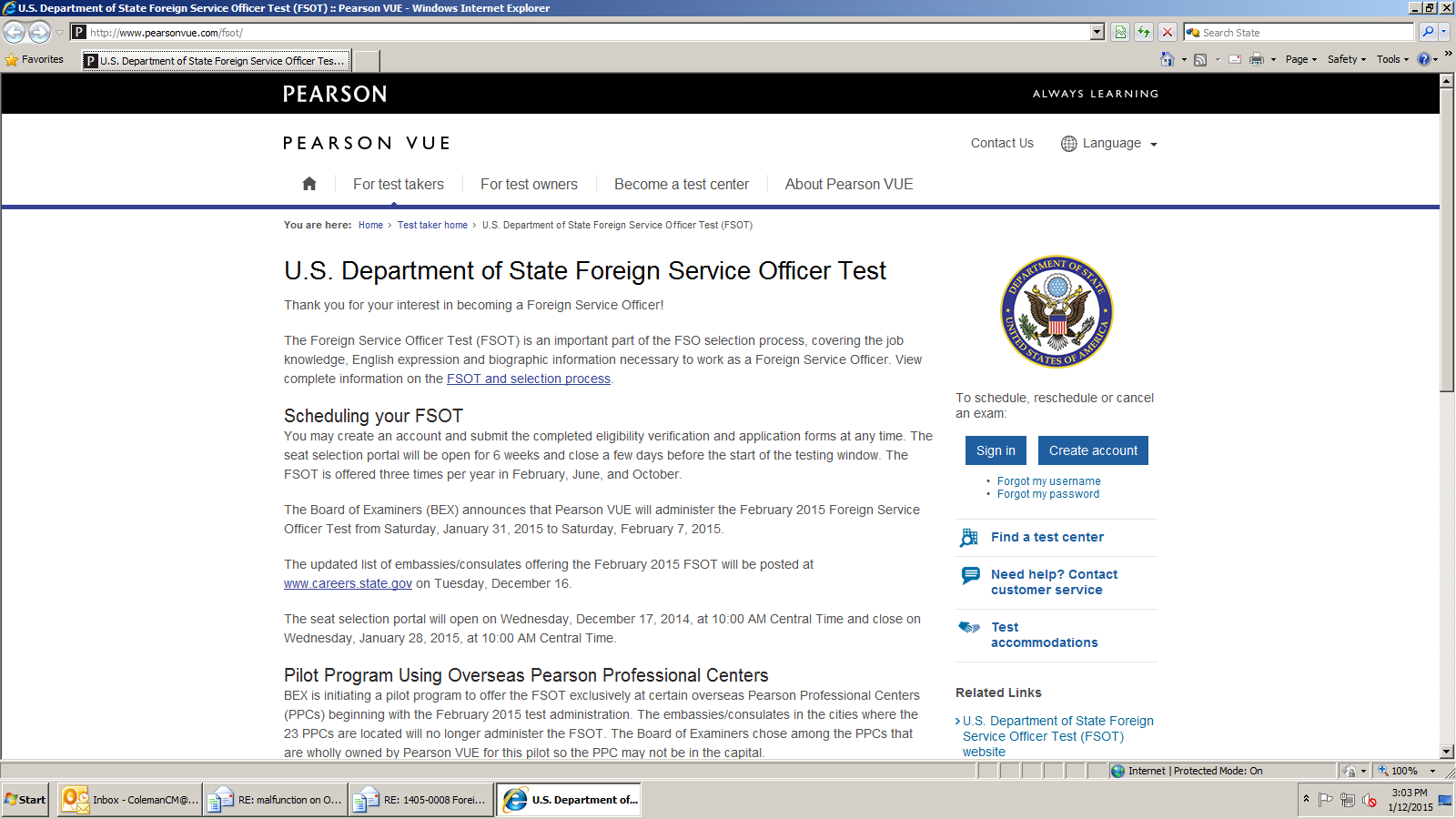The height and width of the screenshot is (819, 1456).
Task: Expand the Language dropdown
Action: tap(1109, 144)
